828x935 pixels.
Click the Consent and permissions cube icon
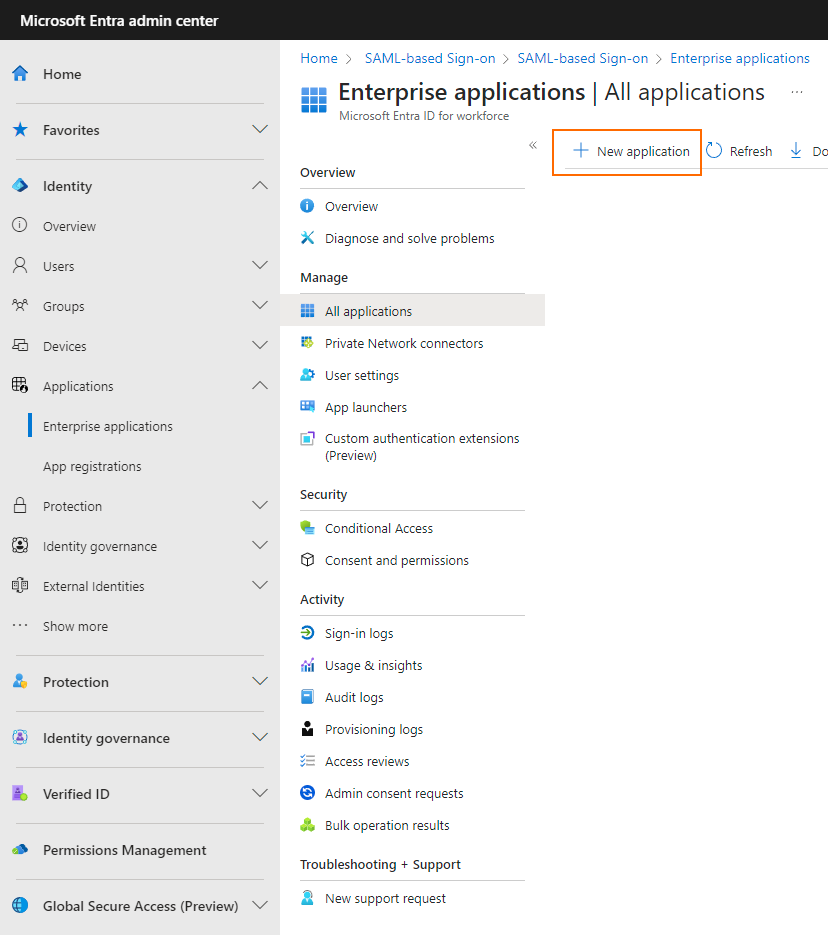[308, 560]
